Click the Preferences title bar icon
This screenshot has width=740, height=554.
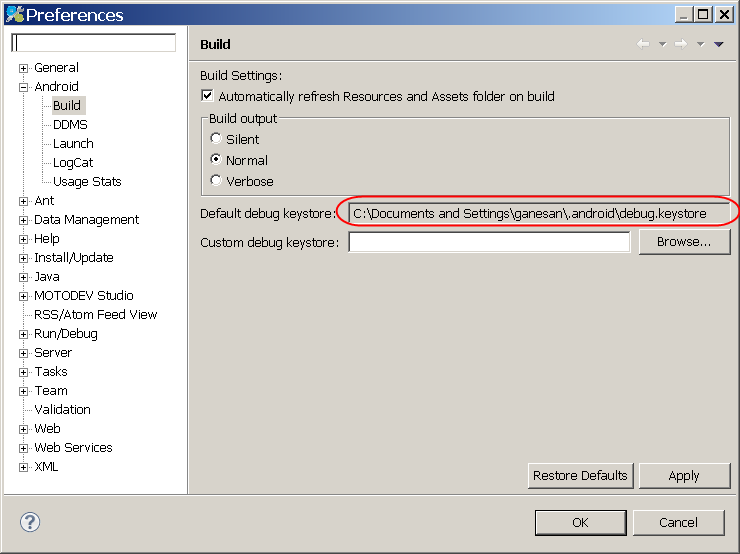[15, 14]
